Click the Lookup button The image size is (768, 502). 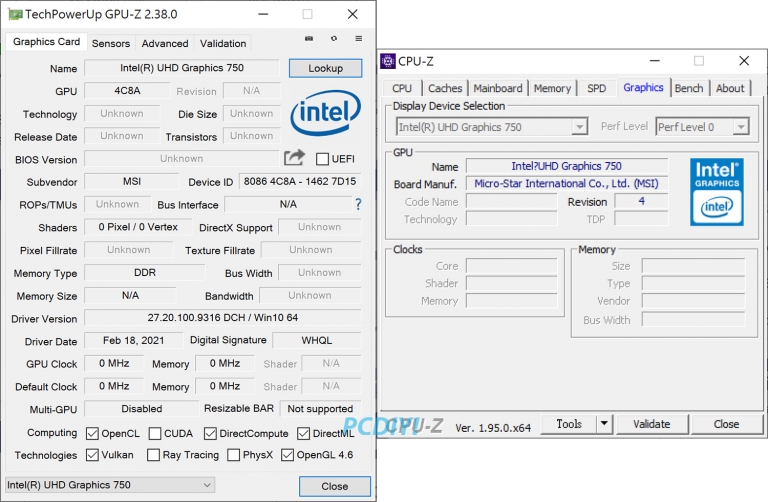[x=326, y=68]
